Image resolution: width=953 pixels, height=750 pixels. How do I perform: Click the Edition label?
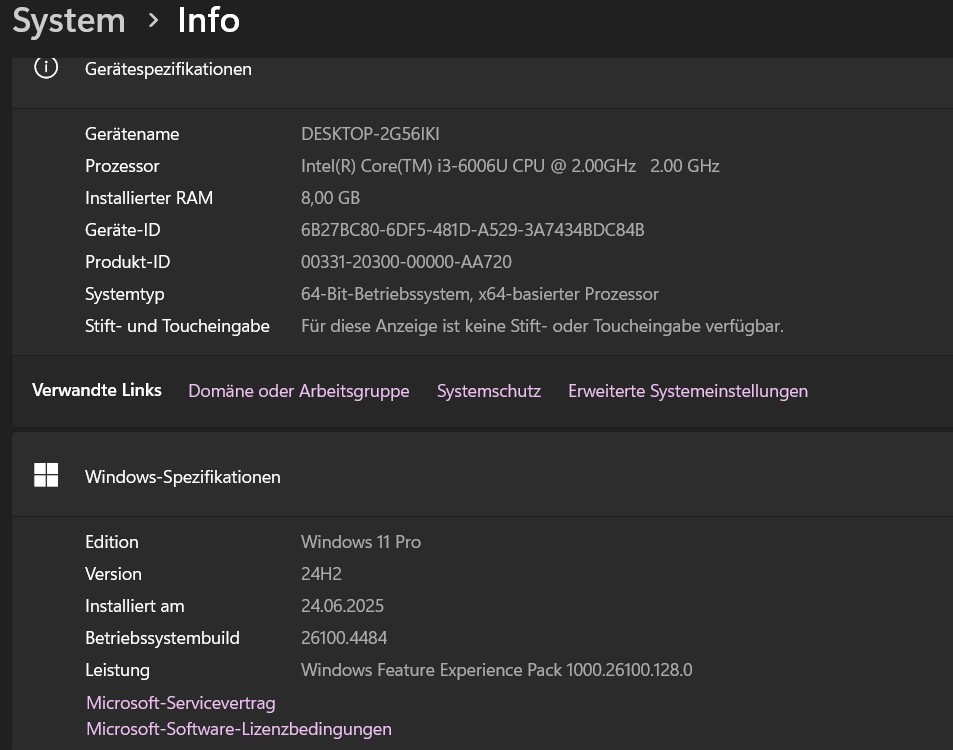pos(112,542)
